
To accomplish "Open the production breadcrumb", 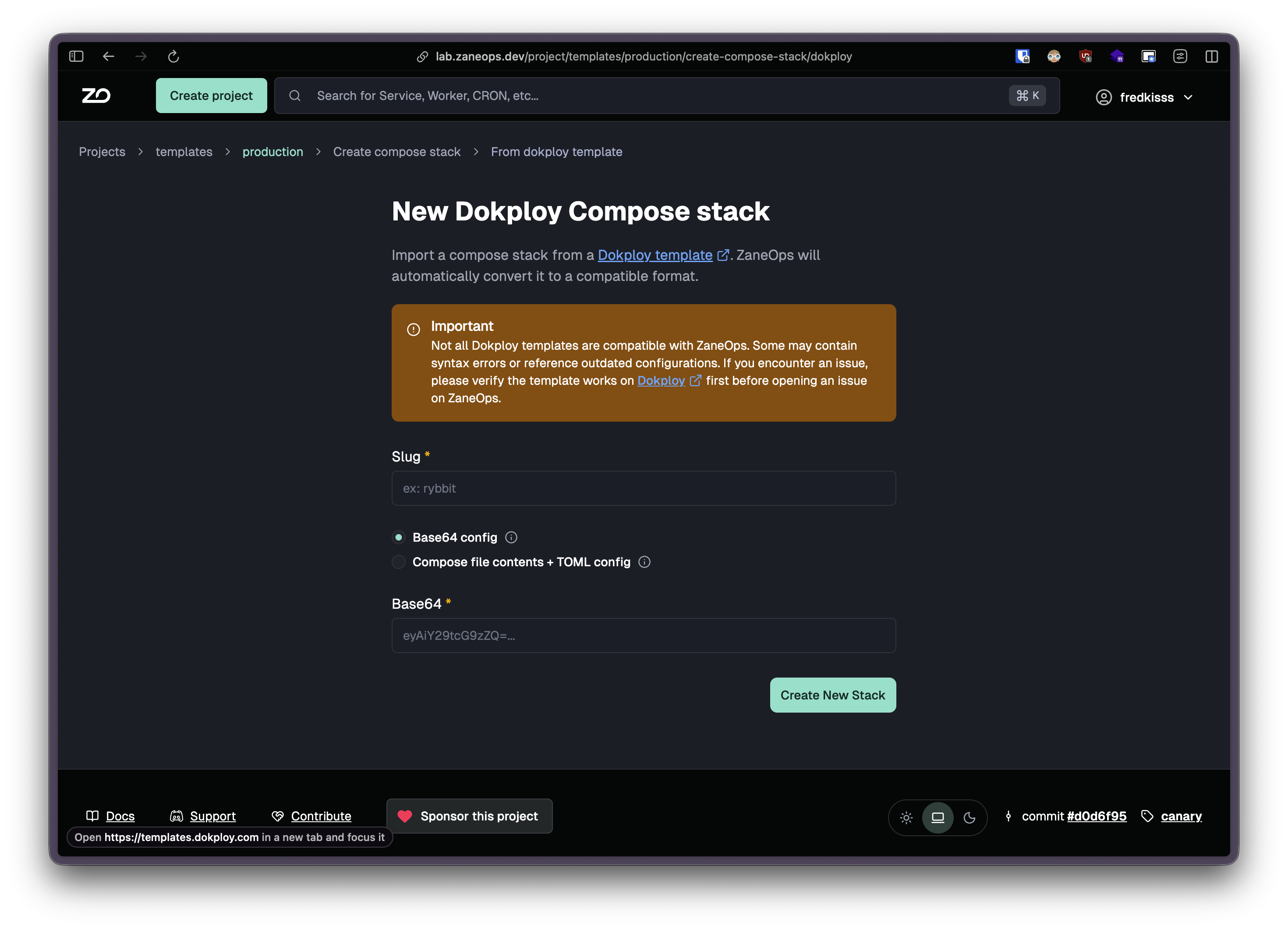I will coord(272,152).
